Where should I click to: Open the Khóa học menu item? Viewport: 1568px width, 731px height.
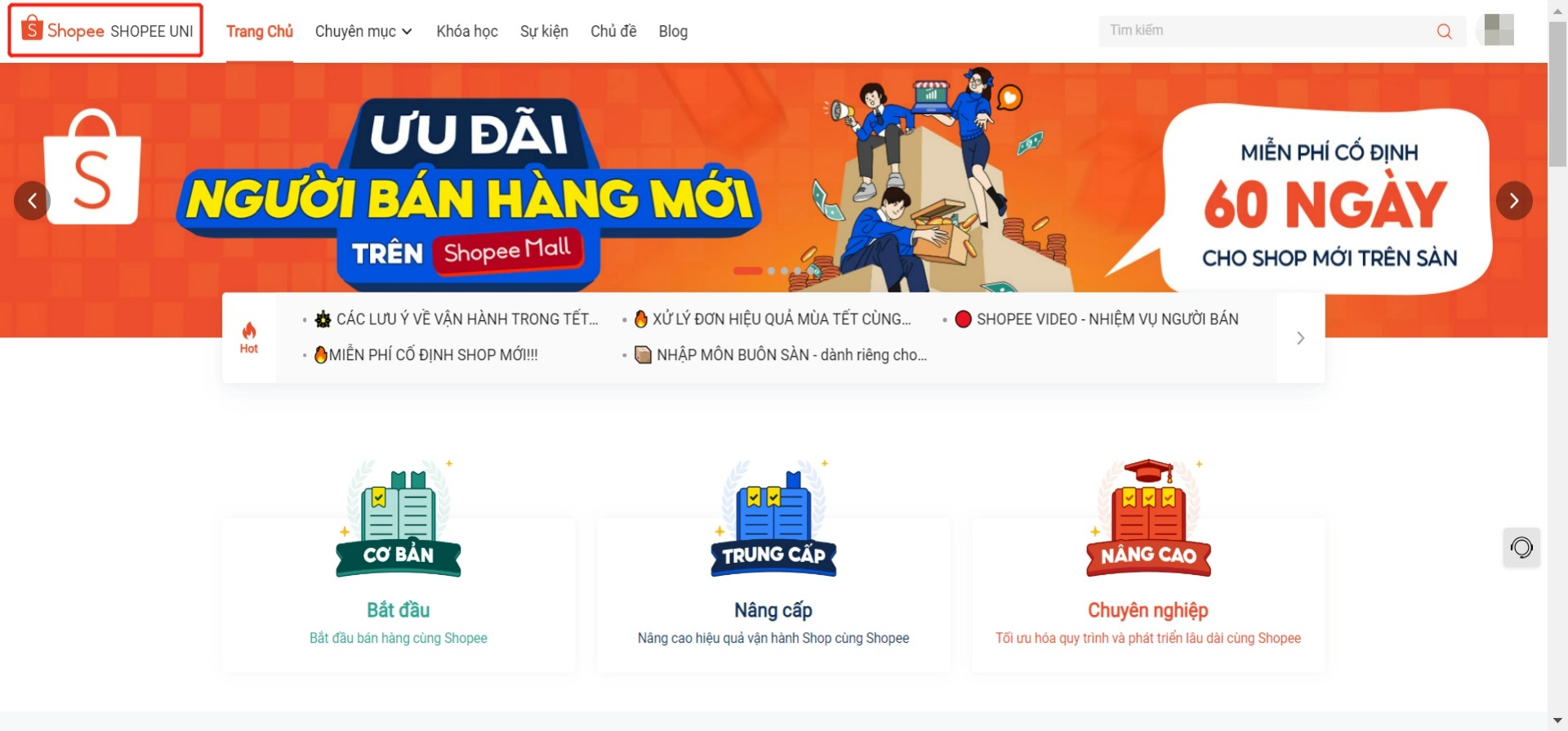467,31
